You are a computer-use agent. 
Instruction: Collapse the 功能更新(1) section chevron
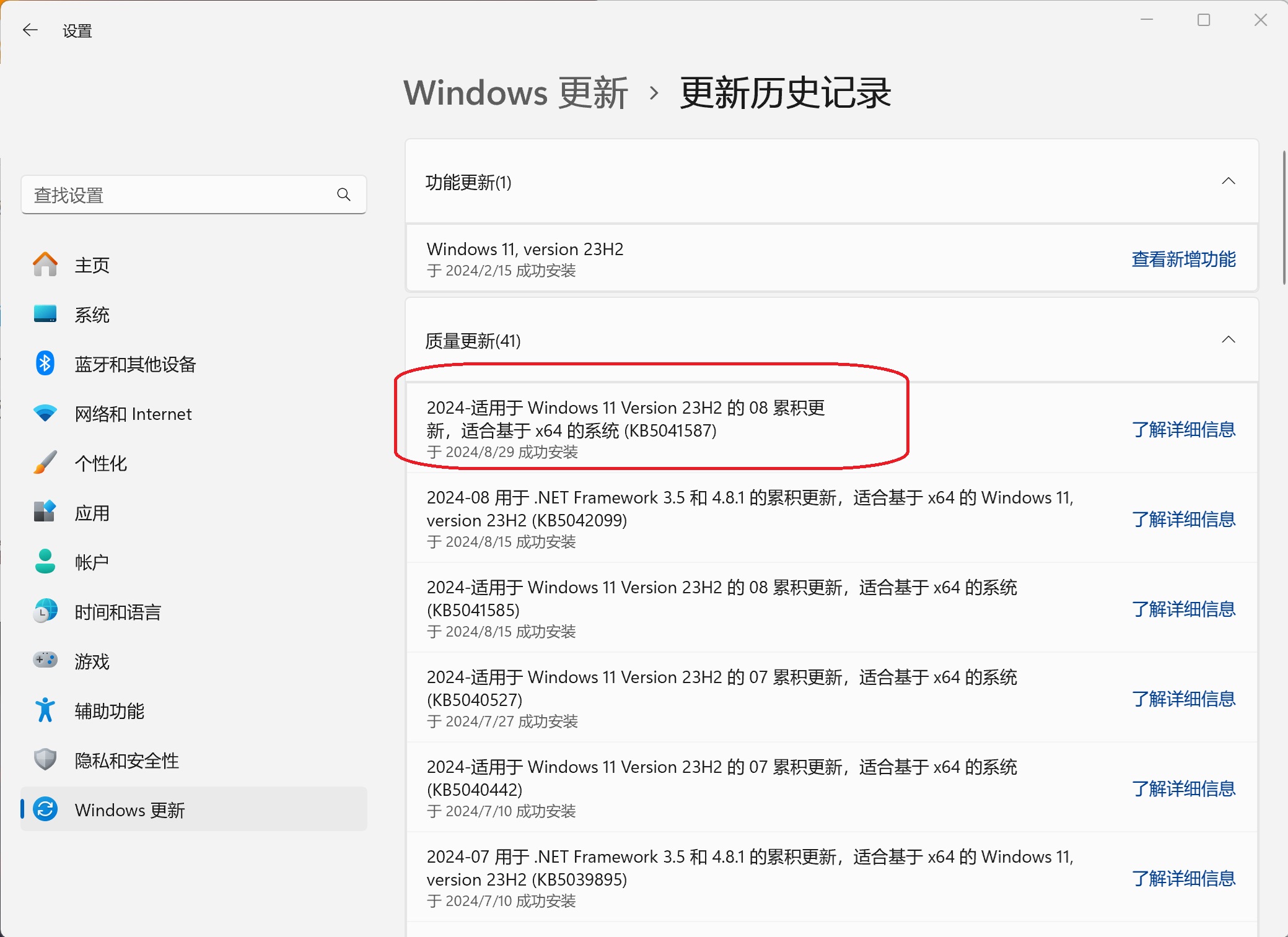tap(1228, 181)
